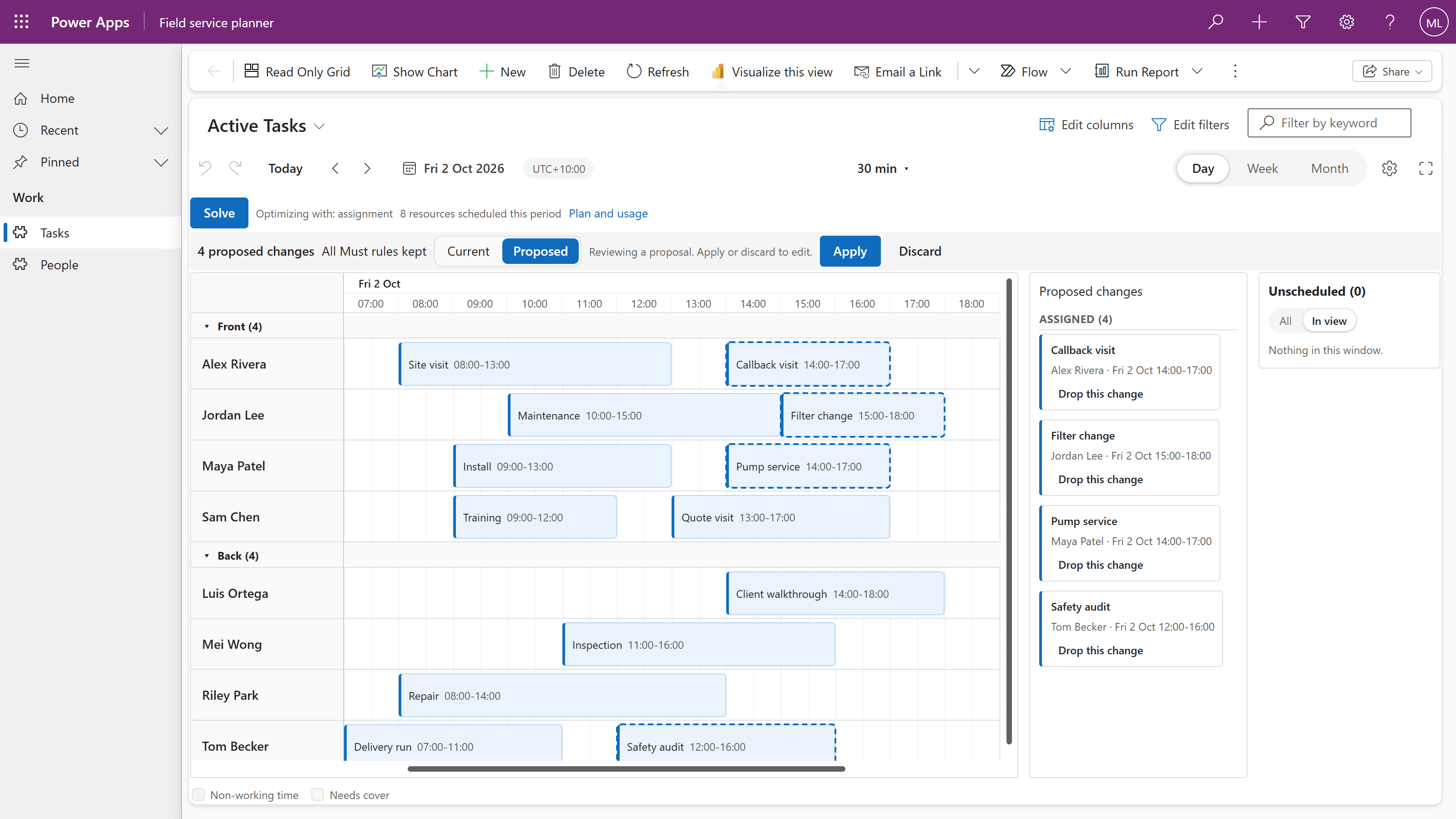Click the Read Only Grid command
The width and height of the screenshot is (1456, 819).
[x=297, y=71]
